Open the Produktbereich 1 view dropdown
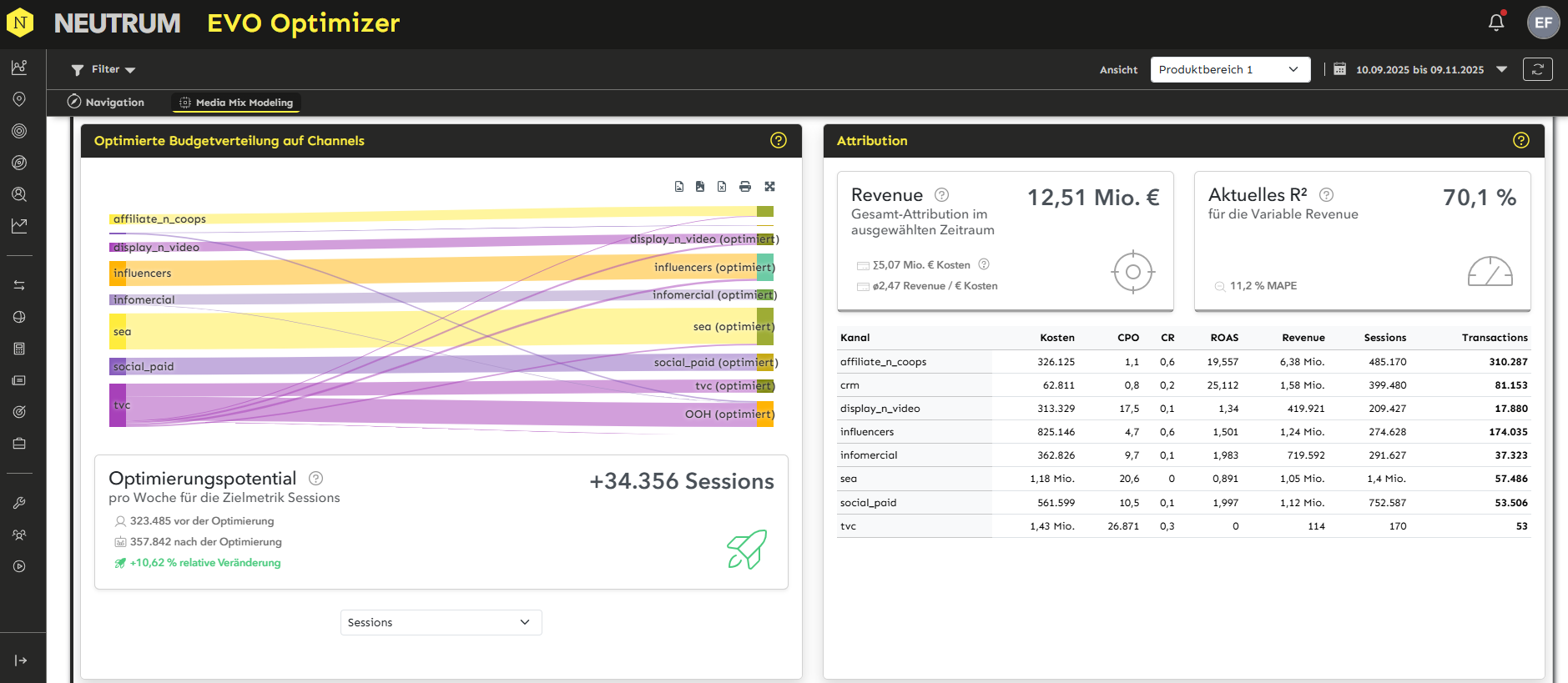The height and width of the screenshot is (683, 1568). pos(1229,69)
